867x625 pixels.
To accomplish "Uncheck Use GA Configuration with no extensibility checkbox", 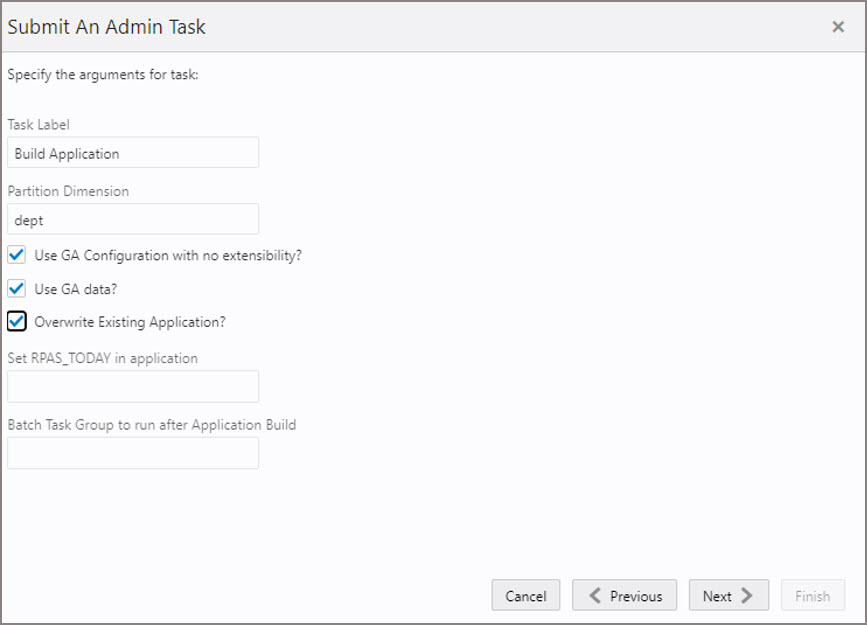I will (x=16, y=255).
